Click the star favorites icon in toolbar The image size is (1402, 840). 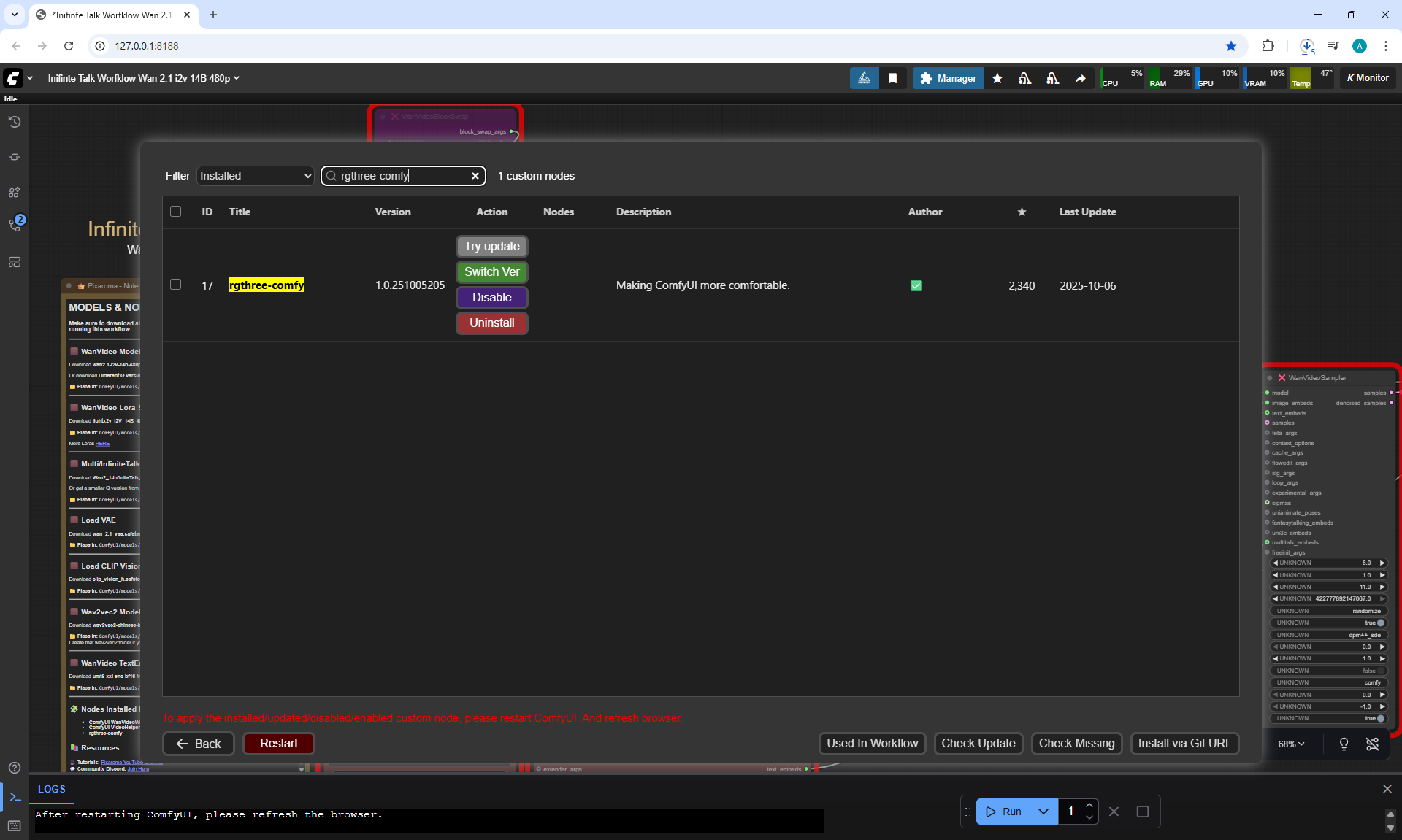click(997, 78)
